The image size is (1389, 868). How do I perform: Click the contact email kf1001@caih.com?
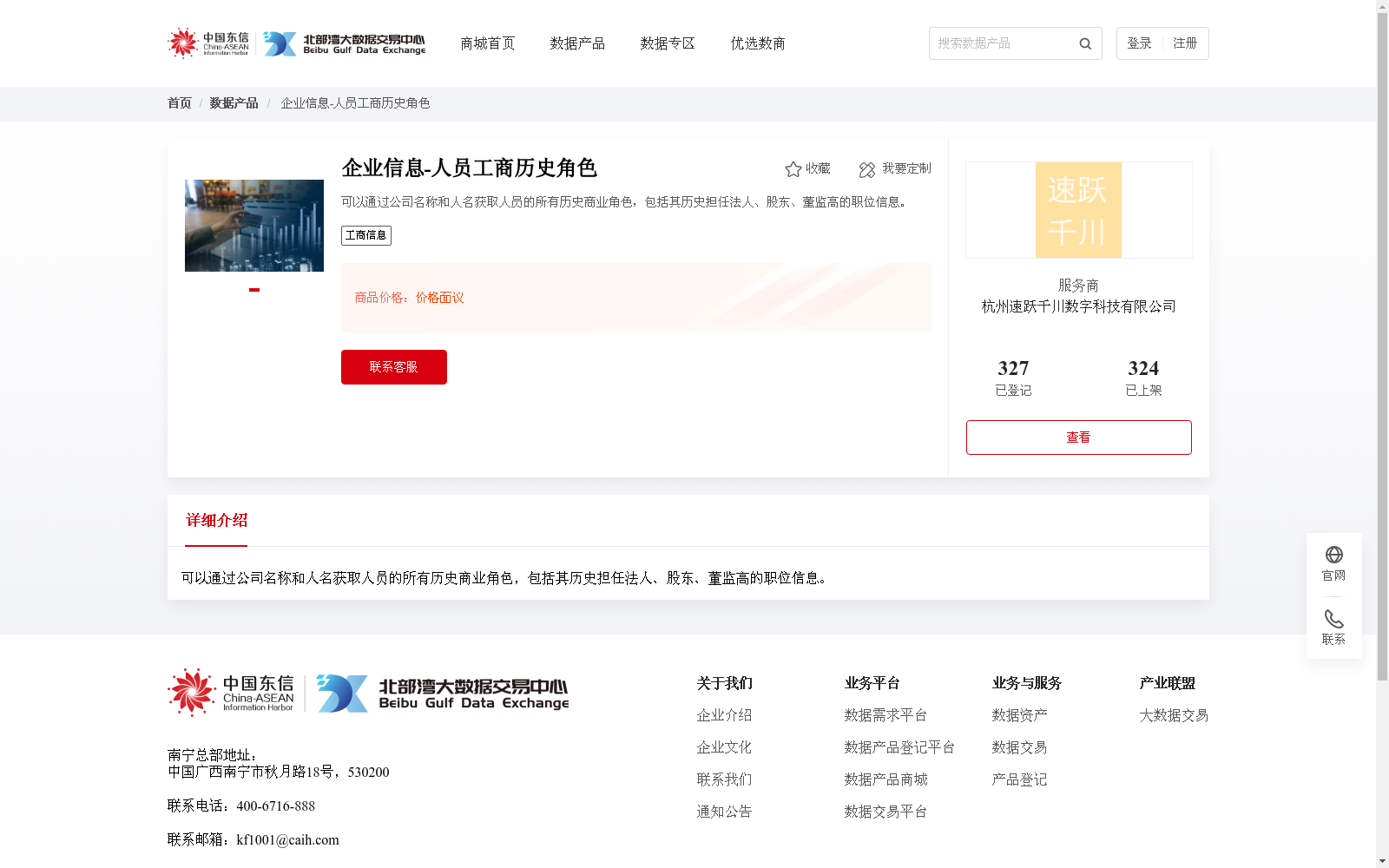coord(287,840)
